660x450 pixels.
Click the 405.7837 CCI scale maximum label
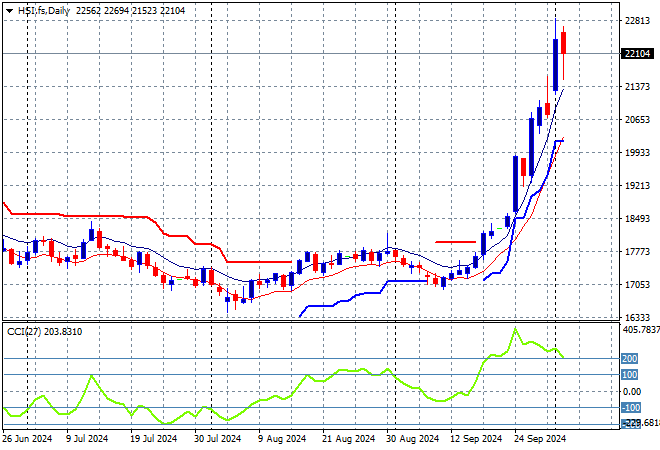(x=640, y=329)
